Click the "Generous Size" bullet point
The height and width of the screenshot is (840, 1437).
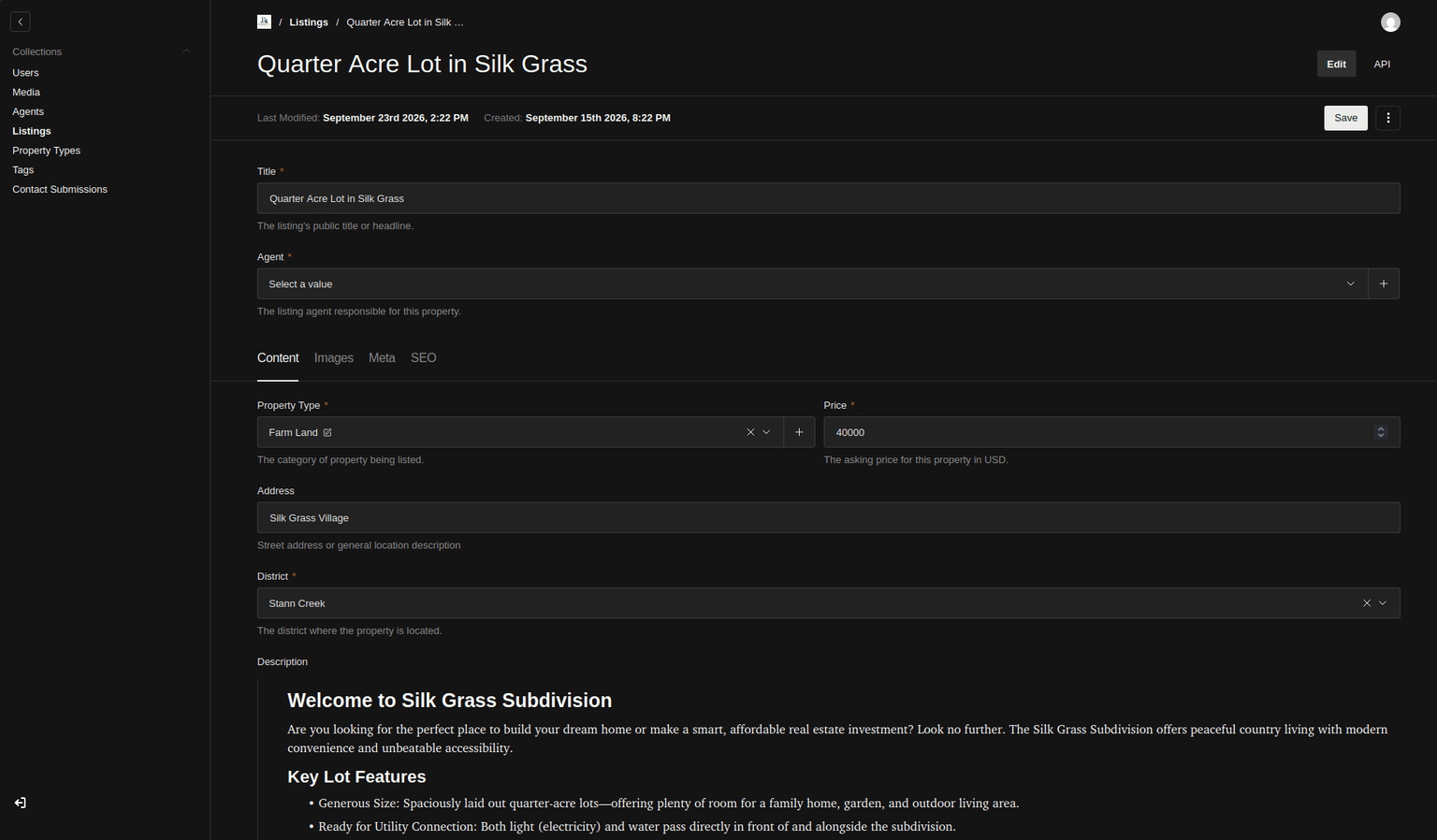point(669,804)
